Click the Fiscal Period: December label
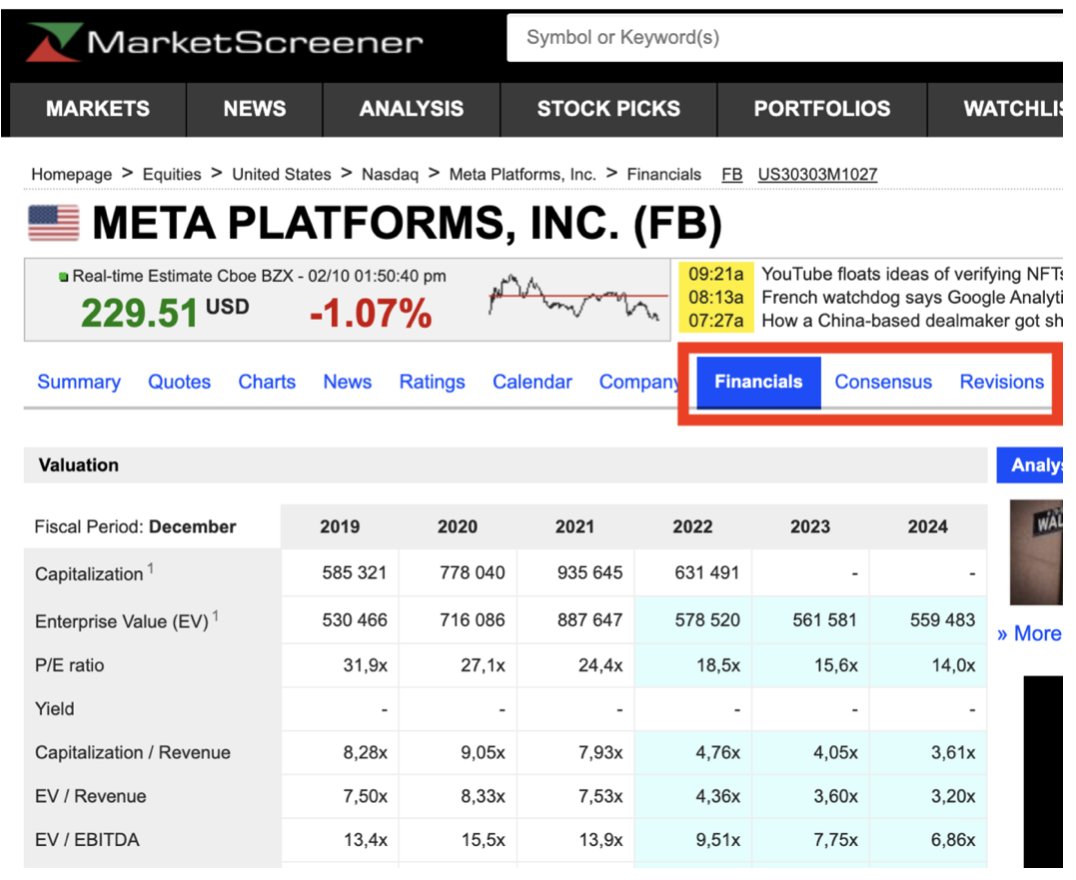This screenshot has height=880, width=1076. (x=135, y=526)
